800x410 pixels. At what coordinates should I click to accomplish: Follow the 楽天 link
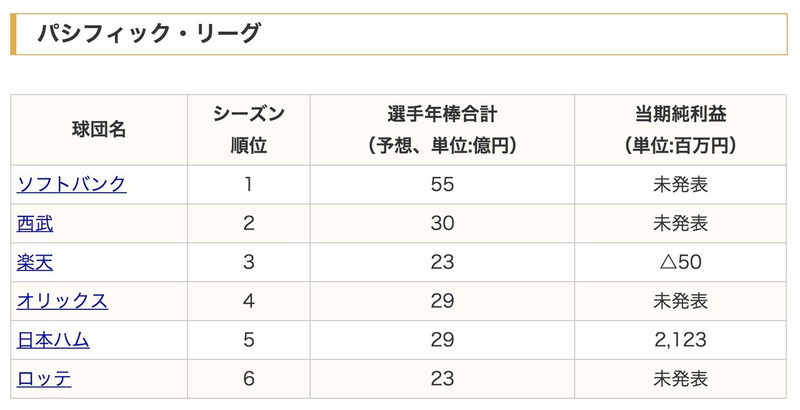34,262
